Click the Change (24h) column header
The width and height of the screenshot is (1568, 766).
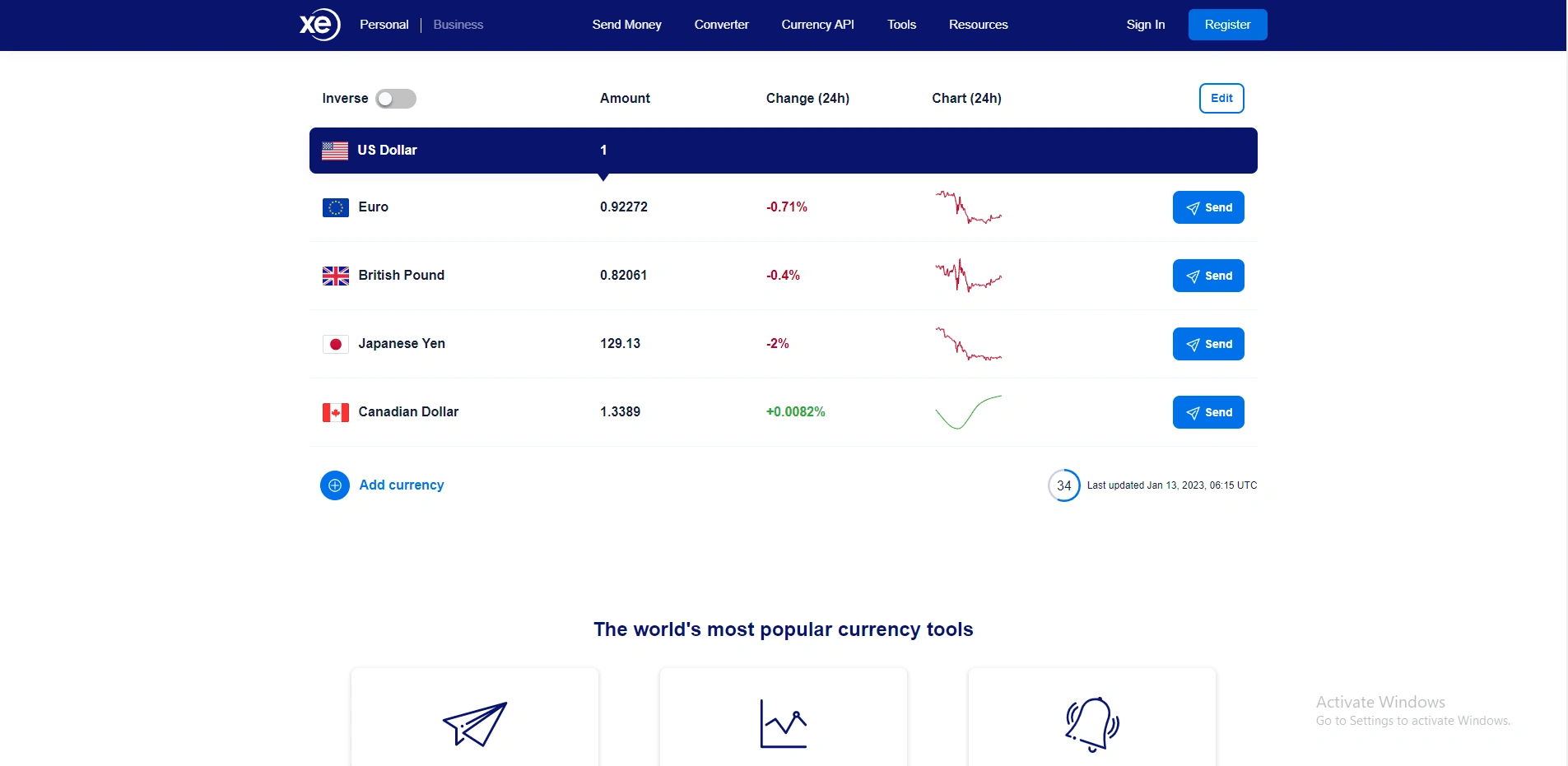pos(808,99)
